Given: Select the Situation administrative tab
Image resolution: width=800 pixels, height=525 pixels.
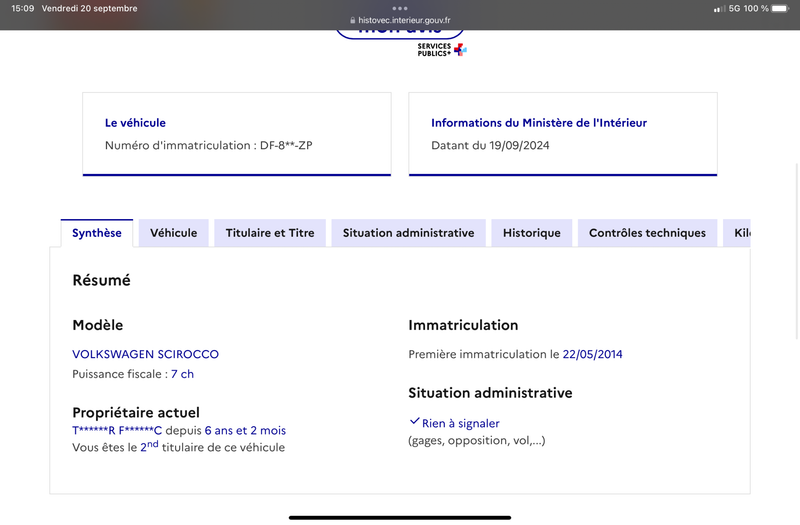Looking at the screenshot, I should [408, 233].
